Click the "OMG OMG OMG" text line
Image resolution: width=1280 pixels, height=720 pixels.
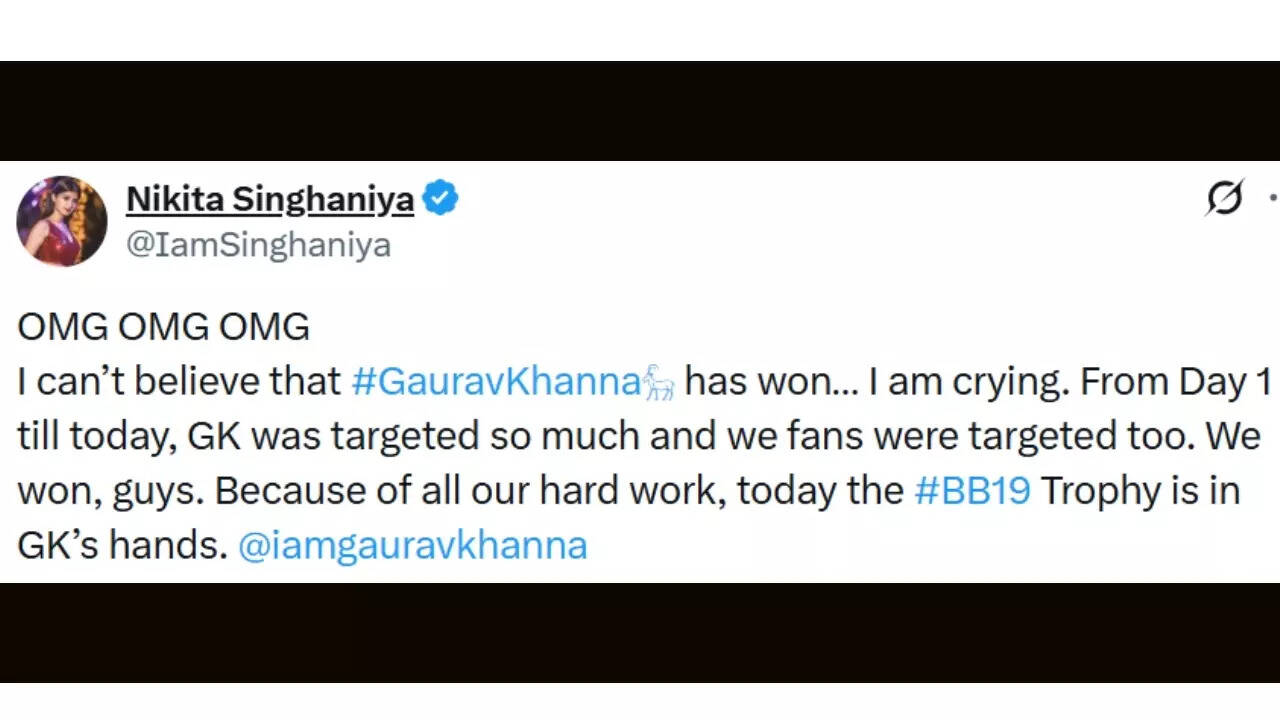point(163,327)
